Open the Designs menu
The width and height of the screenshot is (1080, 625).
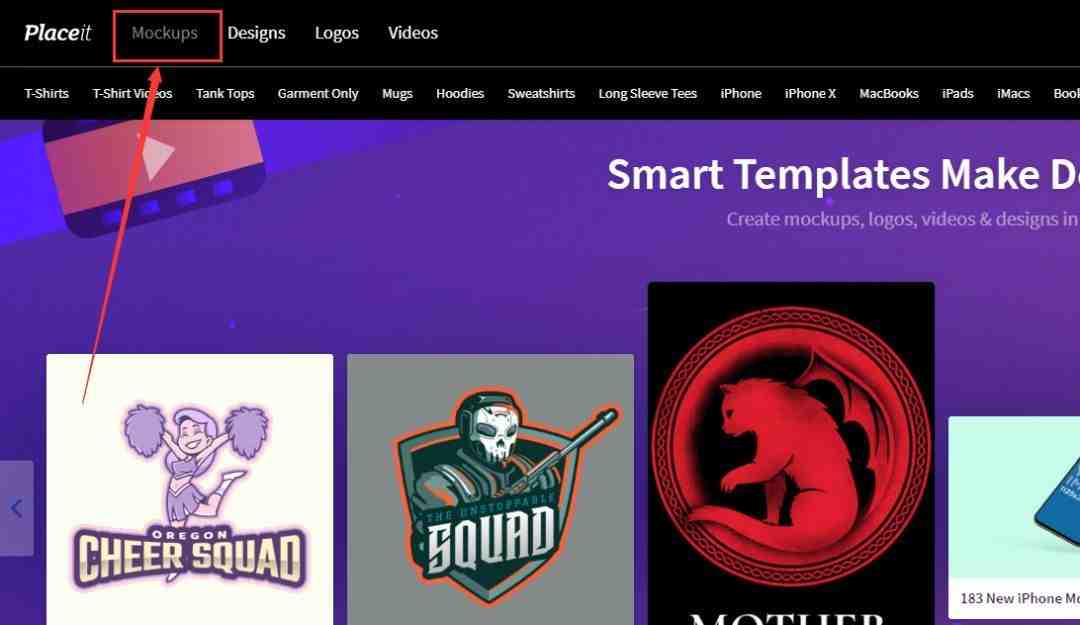pyautogui.click(x=256, y=33)
